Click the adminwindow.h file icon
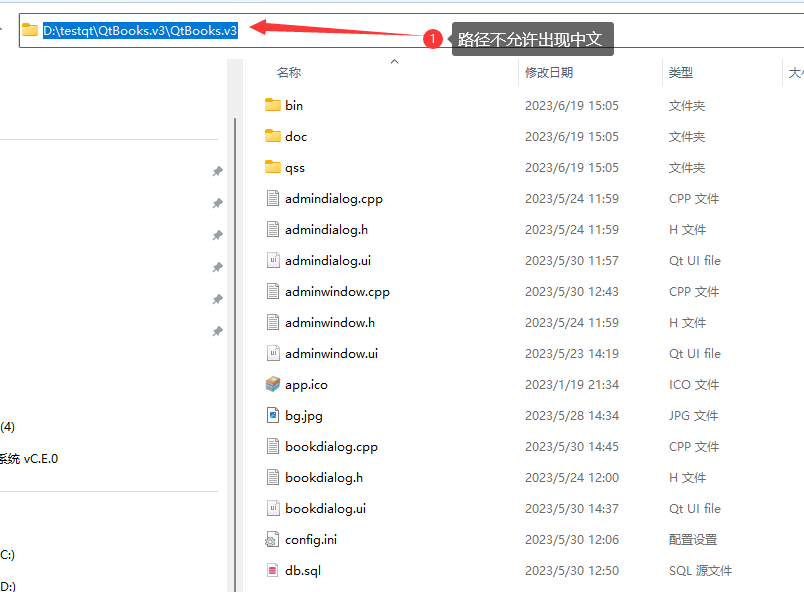Viewport: 804px width, 592px height. (x=273, y=322)
